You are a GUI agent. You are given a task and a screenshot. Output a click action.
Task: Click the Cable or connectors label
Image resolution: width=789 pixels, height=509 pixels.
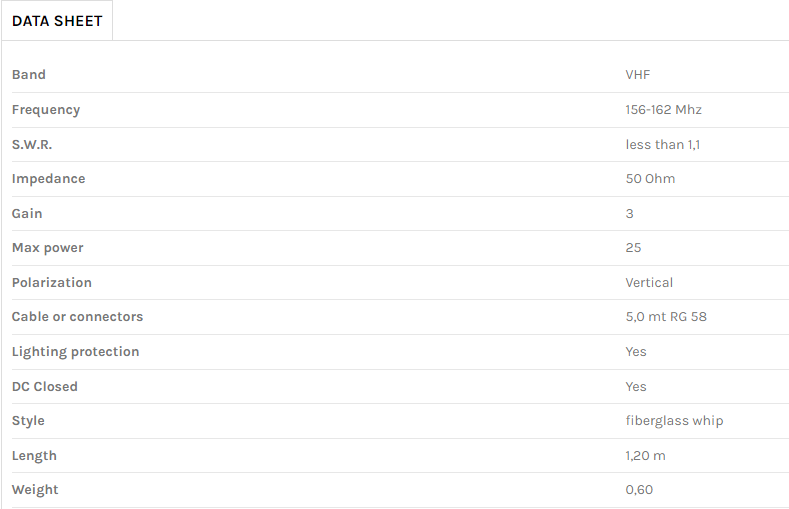[x=77, y=317]
